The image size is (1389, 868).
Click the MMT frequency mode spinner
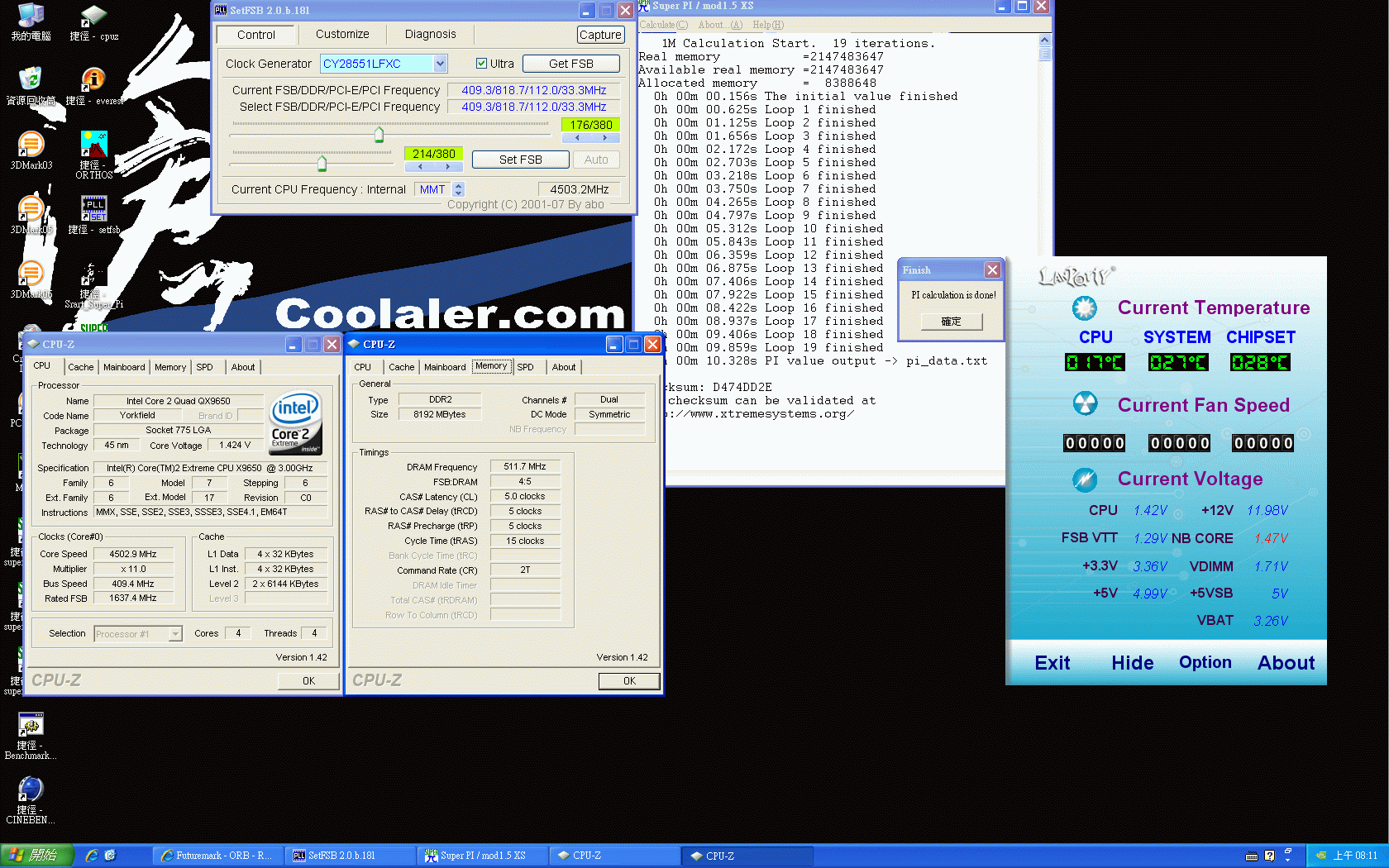pyautogui.click(x=459, y=189)
